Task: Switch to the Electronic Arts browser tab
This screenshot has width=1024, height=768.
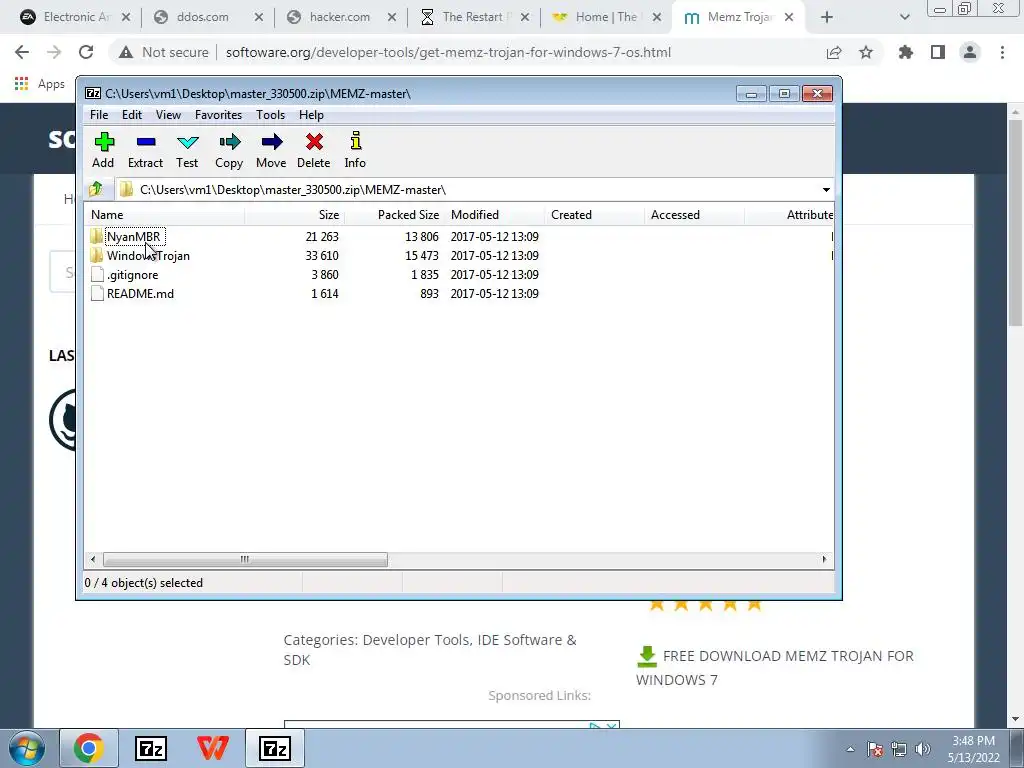Action: coord(74,17)
